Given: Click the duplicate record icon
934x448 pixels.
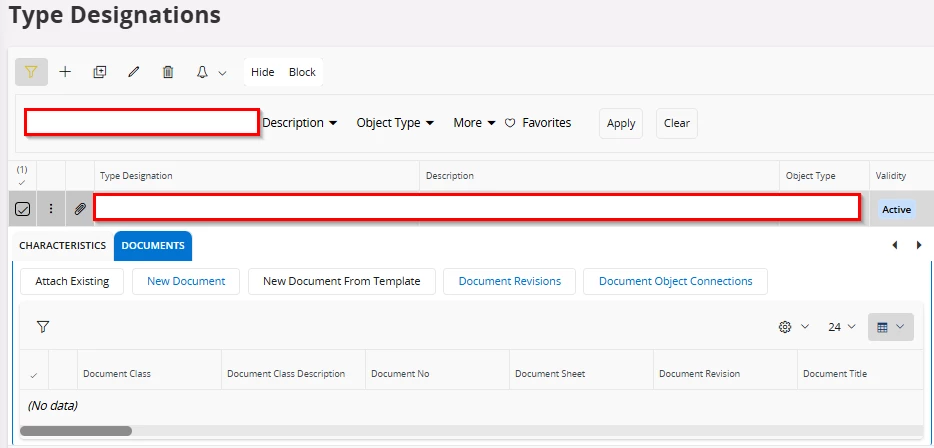Looking at the screenshot, I should pos(99,72).
